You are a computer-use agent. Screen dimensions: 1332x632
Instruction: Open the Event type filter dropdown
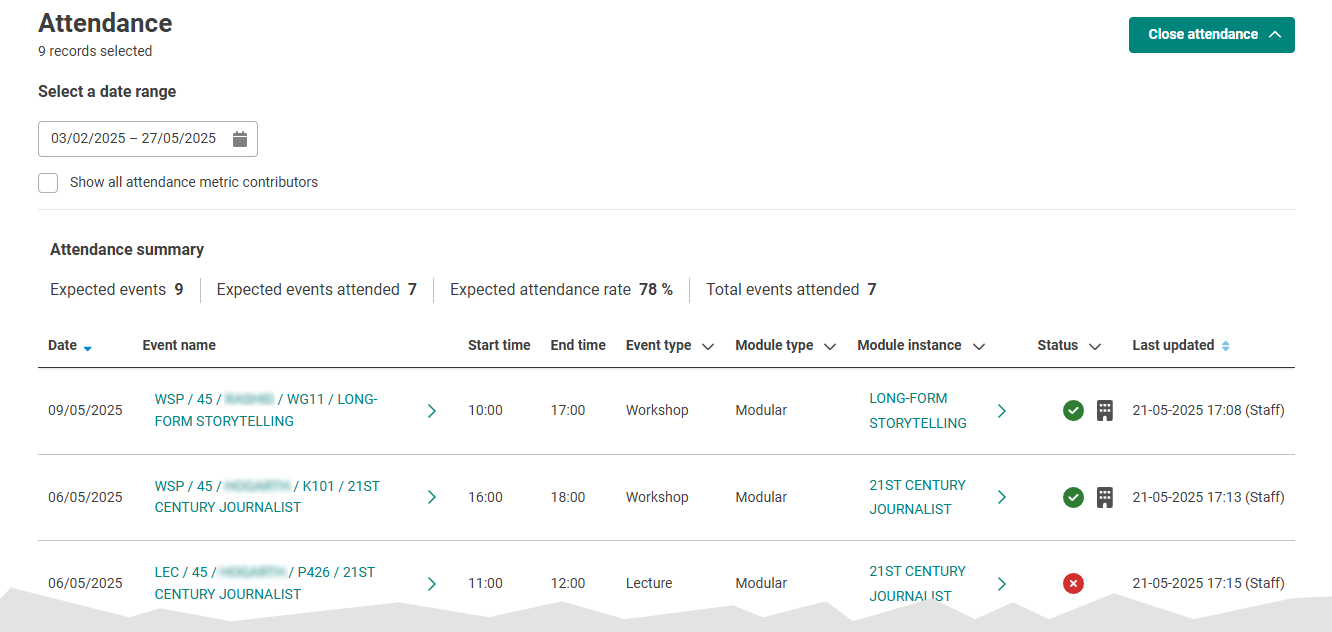pyautogui.click(x=708, y=346)
